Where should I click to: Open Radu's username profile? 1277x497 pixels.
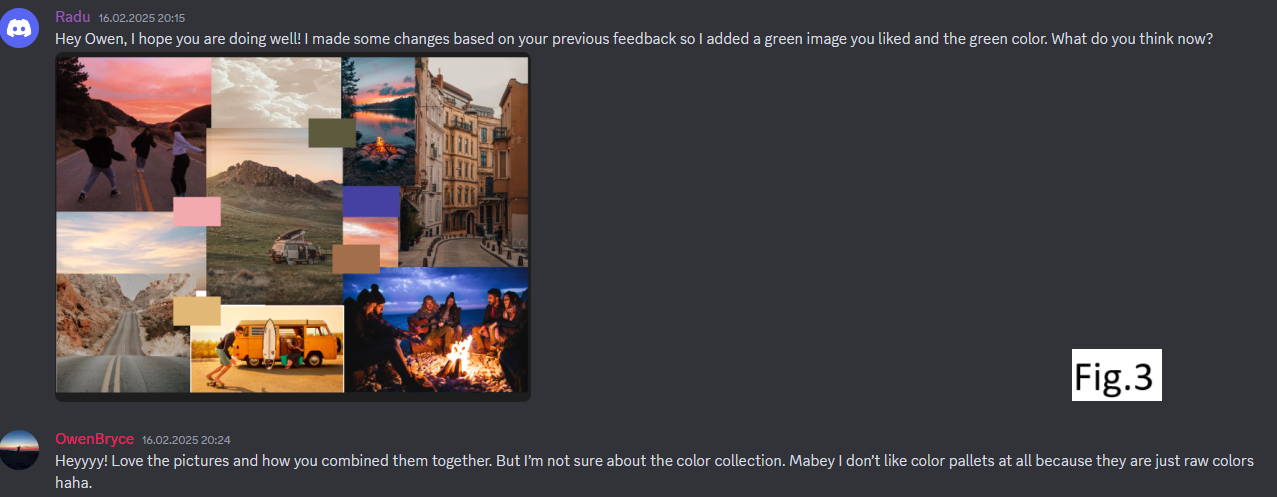[x=72, y=17]
